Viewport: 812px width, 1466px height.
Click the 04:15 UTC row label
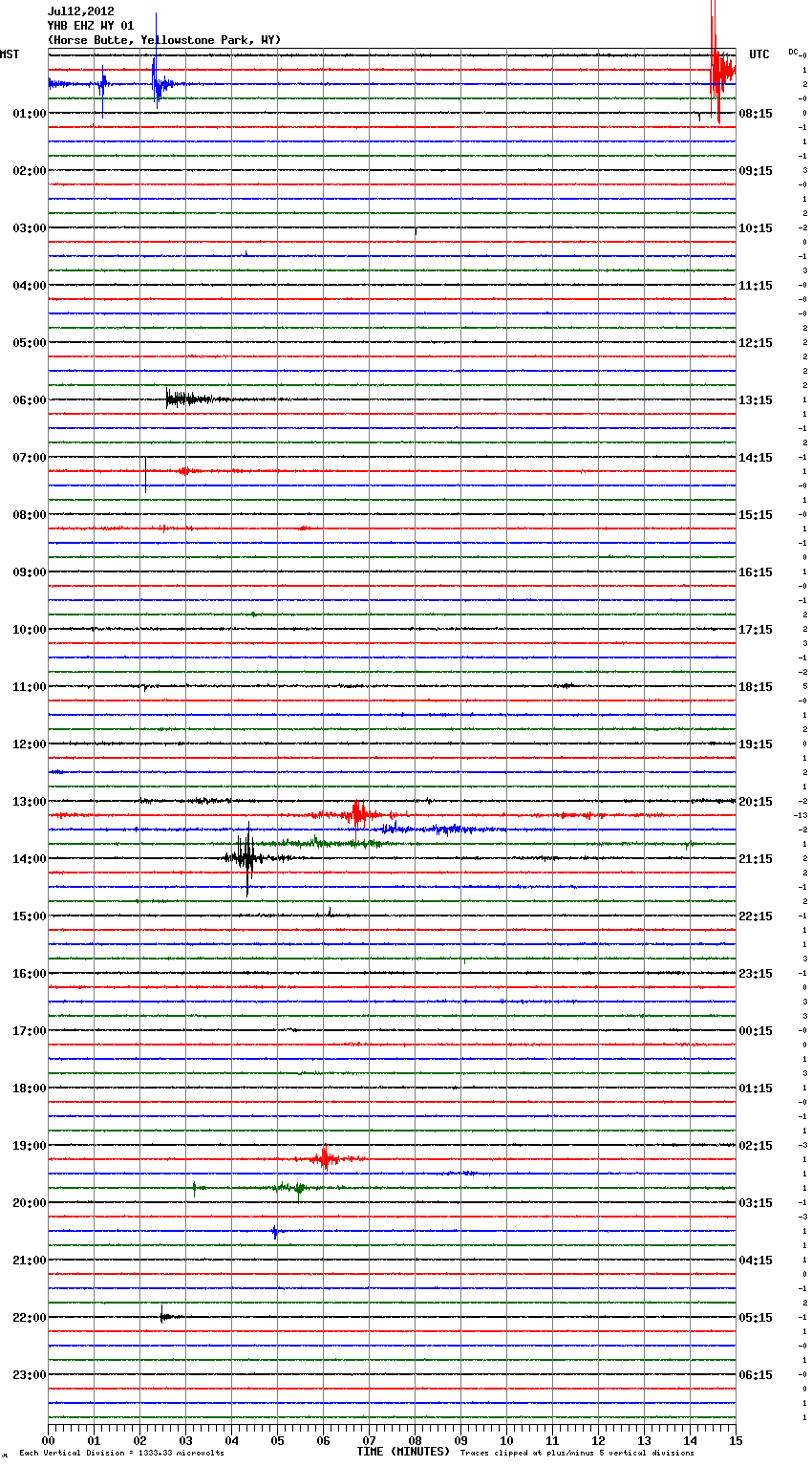[756, 1261]
